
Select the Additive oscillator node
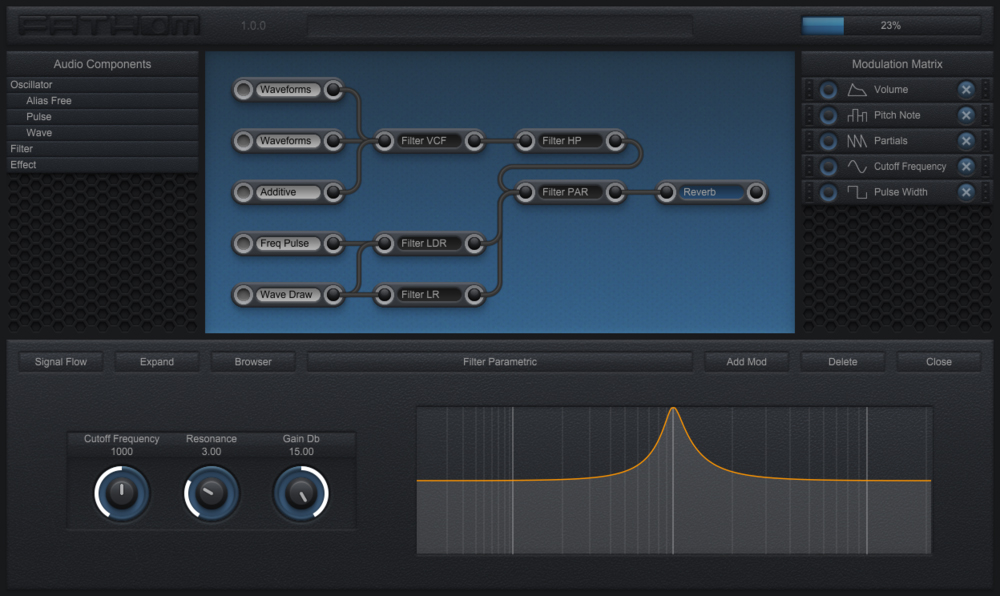(x=288, y=192)
